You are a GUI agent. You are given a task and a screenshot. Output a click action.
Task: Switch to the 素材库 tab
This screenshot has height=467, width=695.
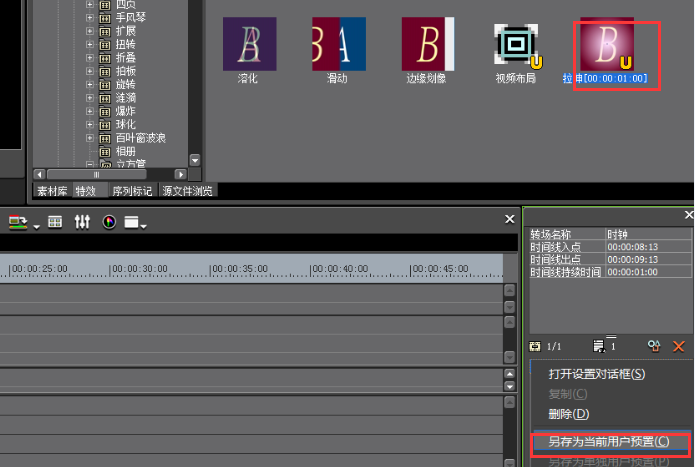[52, 191]
